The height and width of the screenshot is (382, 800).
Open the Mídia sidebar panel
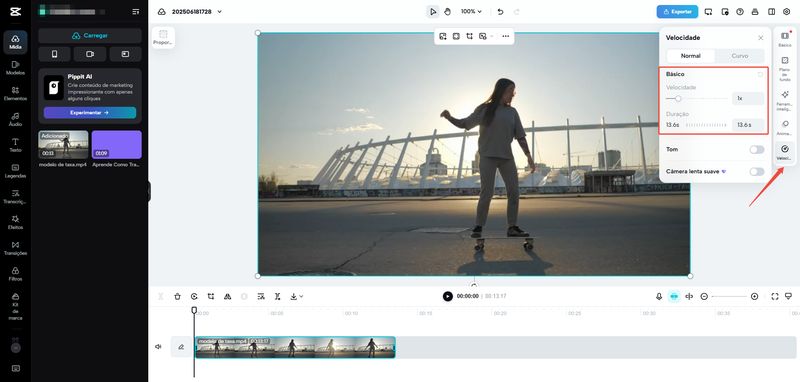pos(15,42)
